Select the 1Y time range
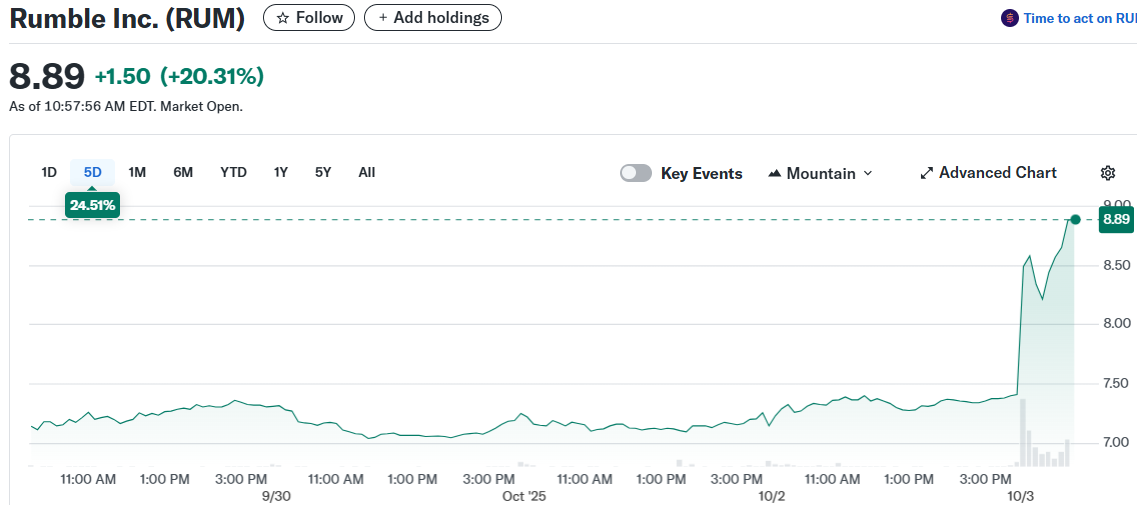Screen dimensions: 1137x505 point(281,172)
